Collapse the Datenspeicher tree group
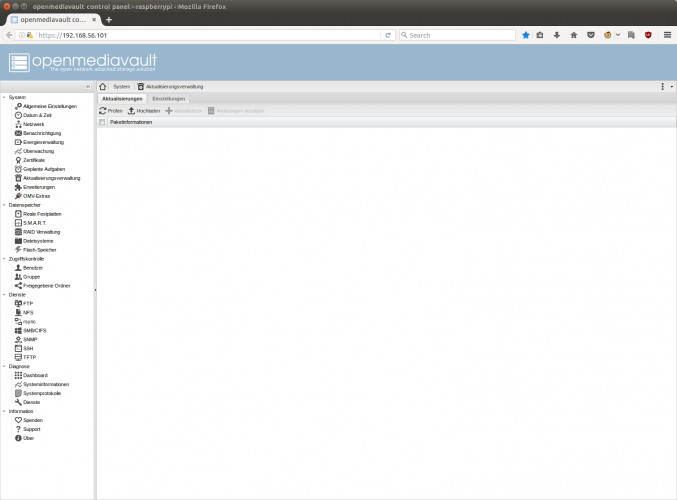Viewport: 677px width, 500px height. click(x=4, y=205)
